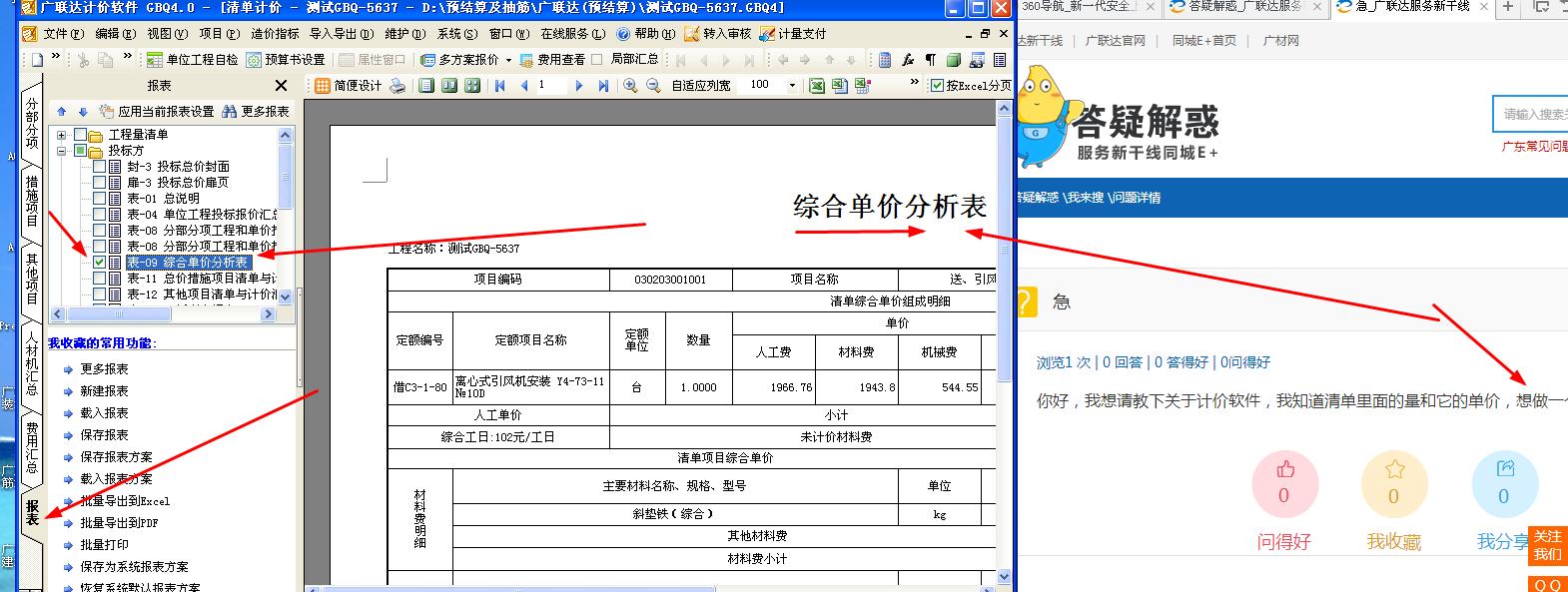Switch to two-page view icon
Screen dimensions: 1568x592
point(448,86)
